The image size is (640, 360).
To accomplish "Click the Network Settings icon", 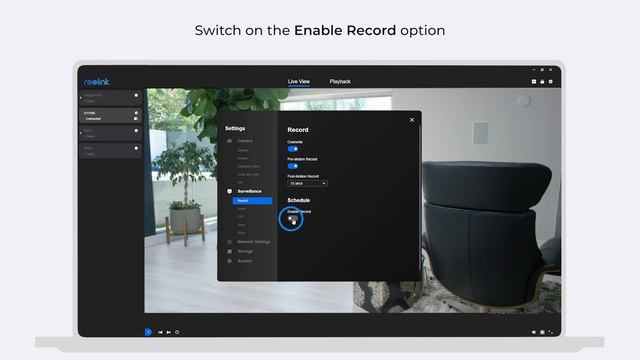I will point(229,242).
